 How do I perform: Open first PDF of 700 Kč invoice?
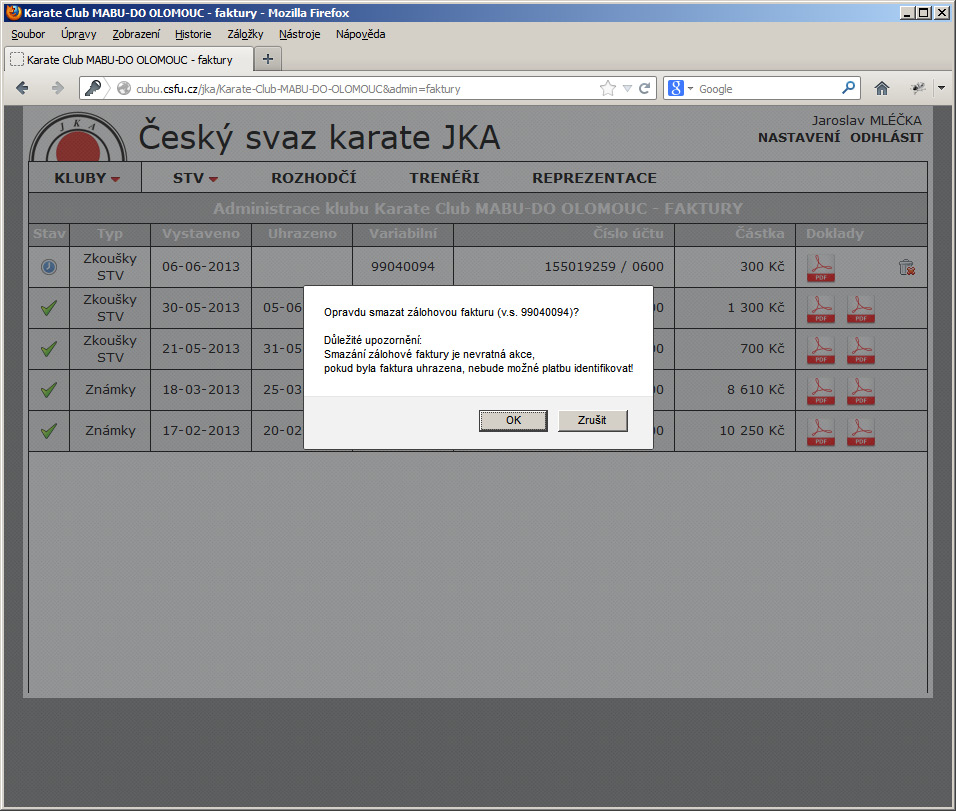tap(821, 349)
